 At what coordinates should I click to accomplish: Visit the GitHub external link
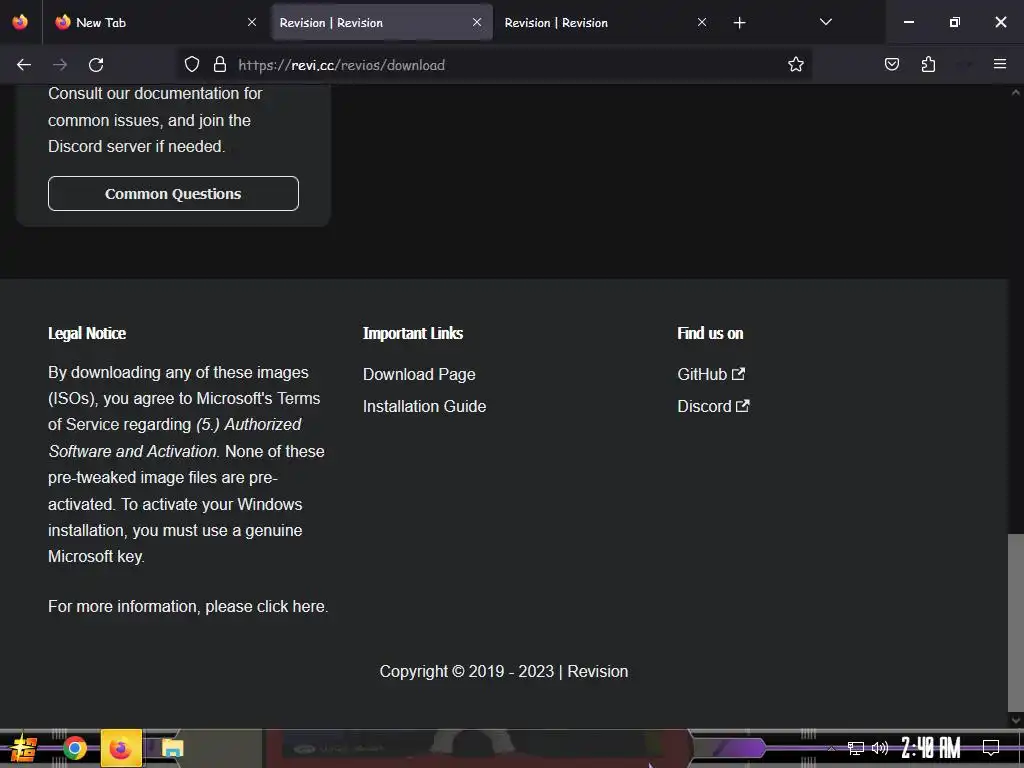711,374
